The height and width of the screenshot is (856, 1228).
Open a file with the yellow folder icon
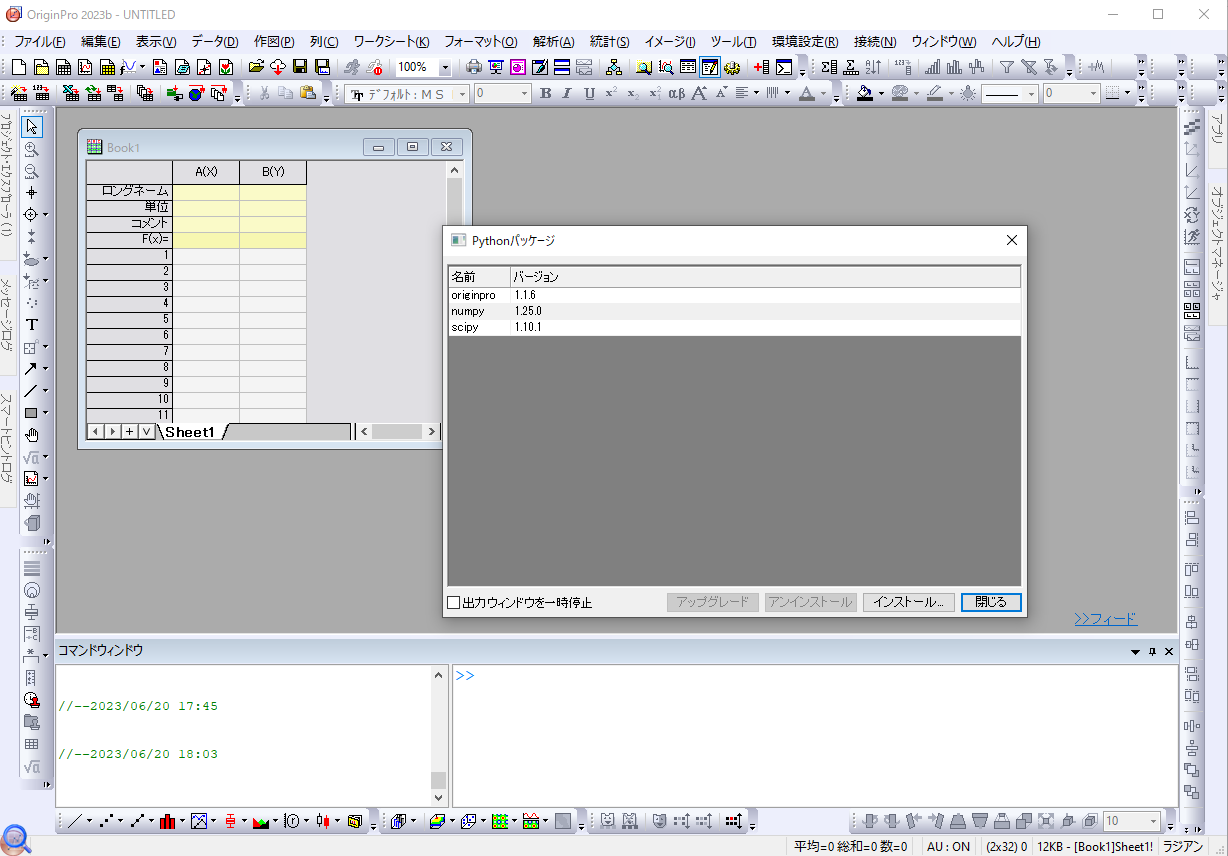point(256,67)
